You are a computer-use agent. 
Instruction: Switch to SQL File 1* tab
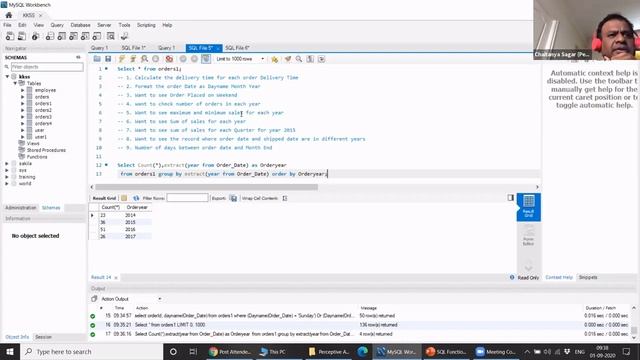click(133, 48)
